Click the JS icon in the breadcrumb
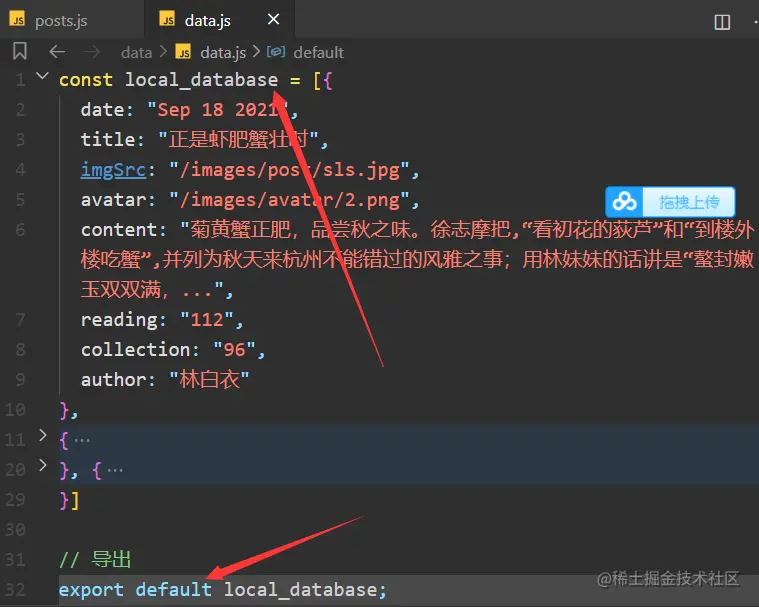759x607 pixels. pos(183,52)
